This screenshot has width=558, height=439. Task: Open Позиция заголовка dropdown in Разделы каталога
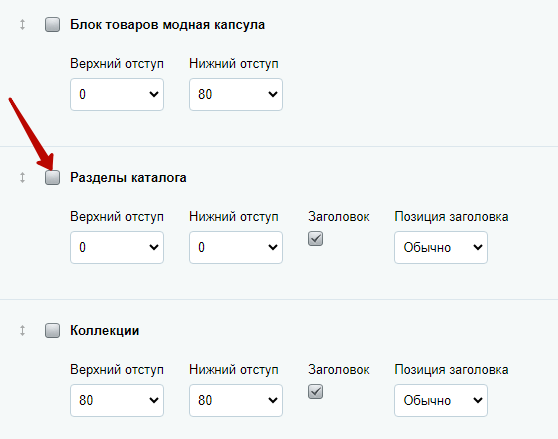tap(441, 248)
